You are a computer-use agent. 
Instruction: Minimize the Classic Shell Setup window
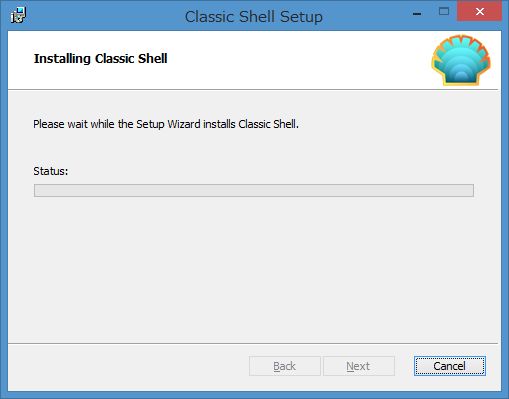click(x=417, y=14)
